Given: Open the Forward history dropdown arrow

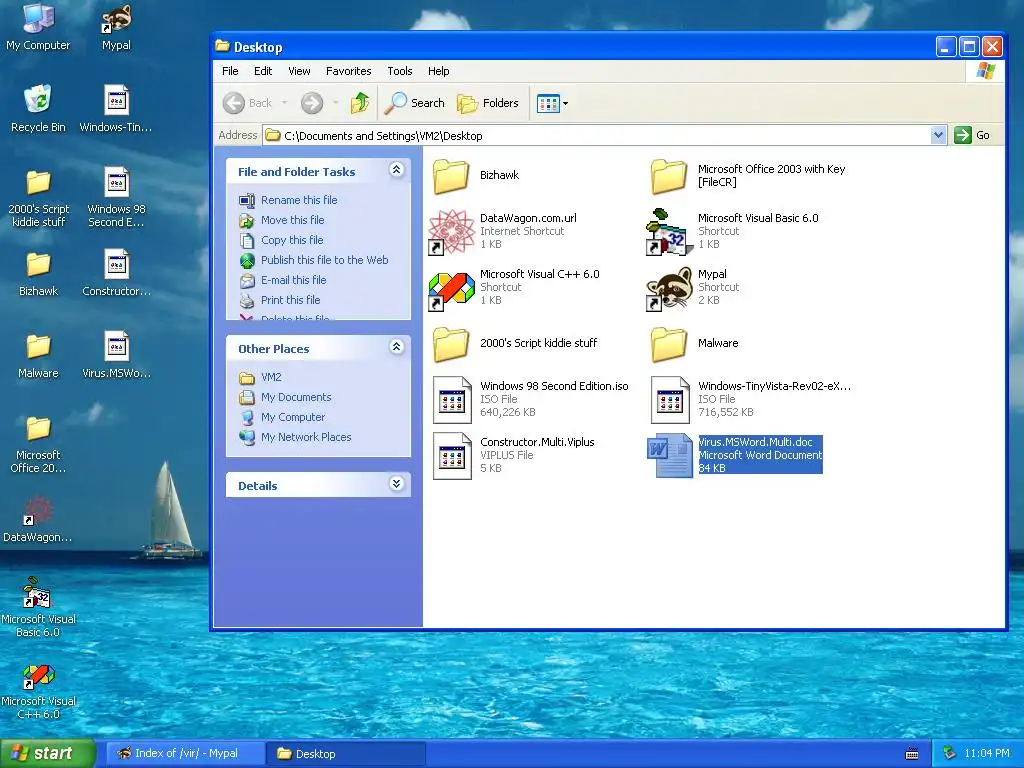Looking at the screenshot, I should point(336,103).
